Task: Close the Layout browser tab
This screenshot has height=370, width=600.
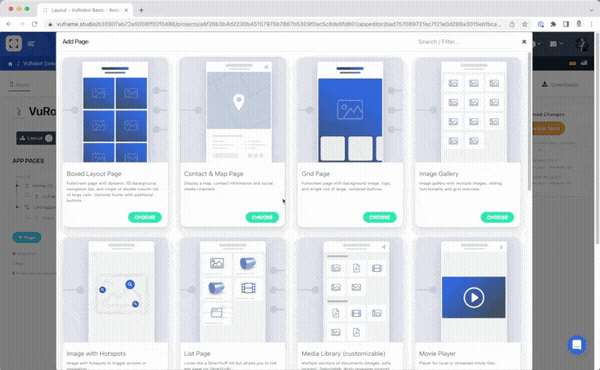Action: (x=126, y=10)
